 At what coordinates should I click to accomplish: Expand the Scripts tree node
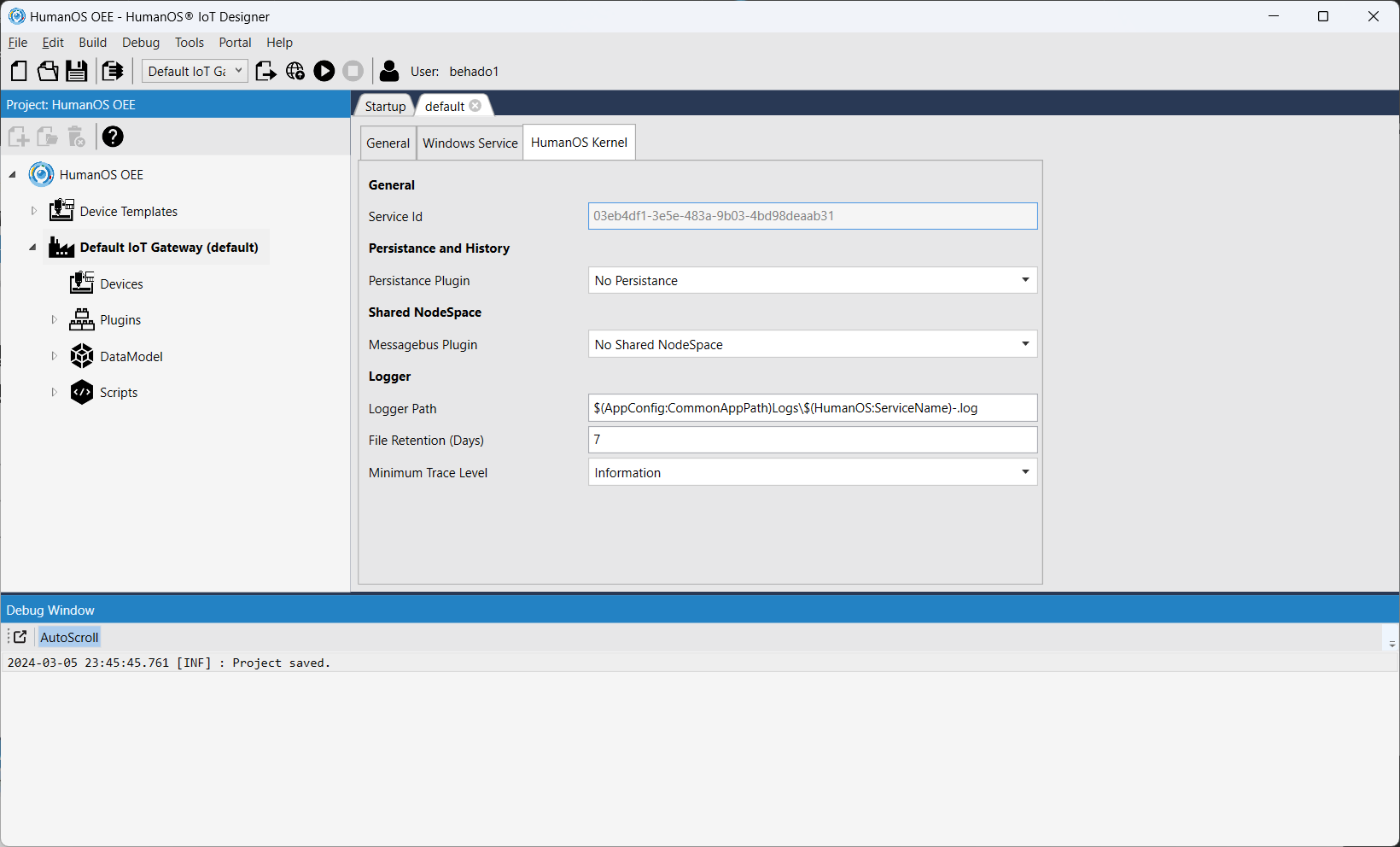tap(54, 392)
